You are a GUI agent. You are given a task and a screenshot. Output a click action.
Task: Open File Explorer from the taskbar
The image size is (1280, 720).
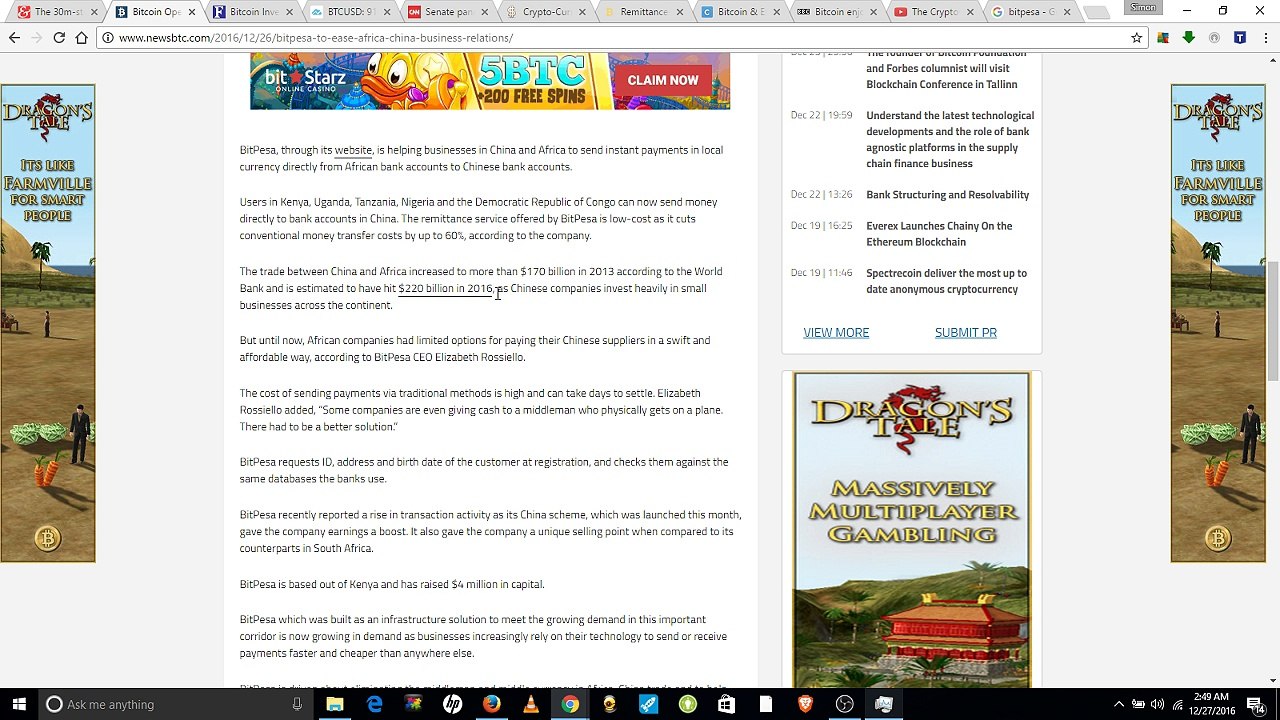(335, 704)
